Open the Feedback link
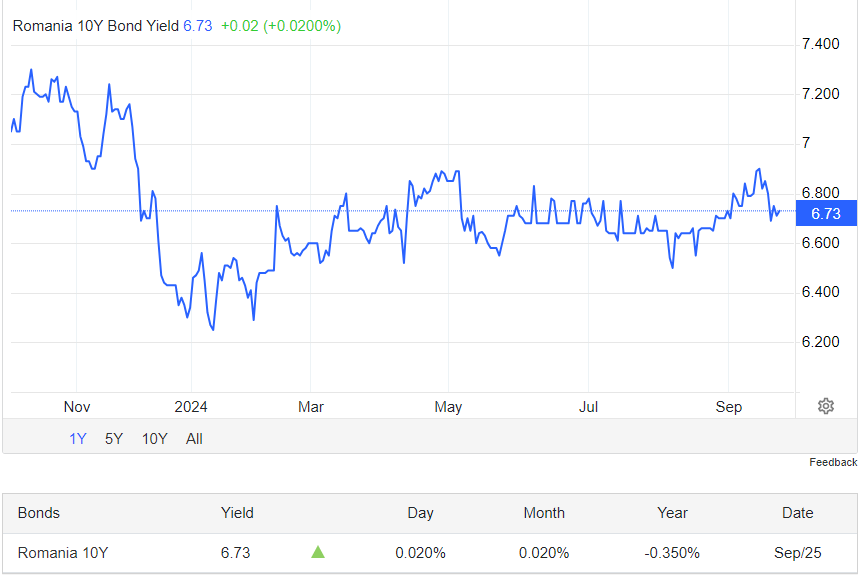The image size is (860, 575). [833, 462]
